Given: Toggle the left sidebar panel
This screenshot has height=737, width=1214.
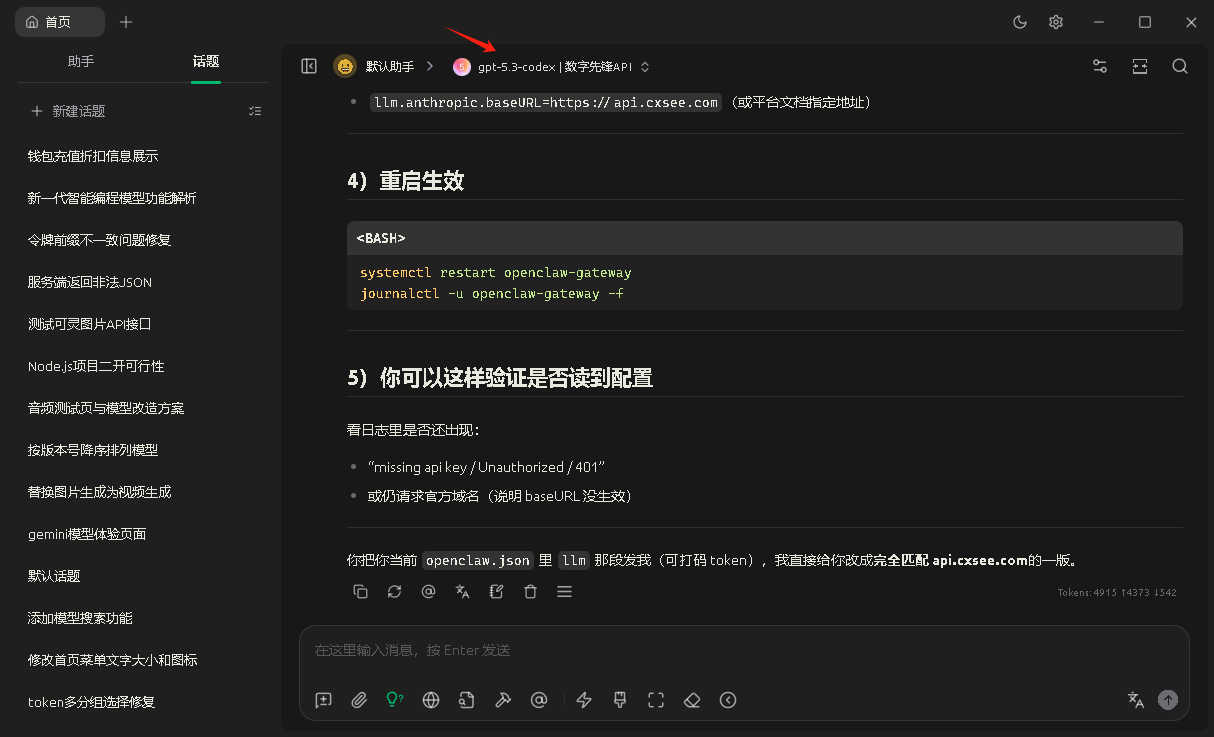Looking at the screenshot, I should [x=309, y=66].
